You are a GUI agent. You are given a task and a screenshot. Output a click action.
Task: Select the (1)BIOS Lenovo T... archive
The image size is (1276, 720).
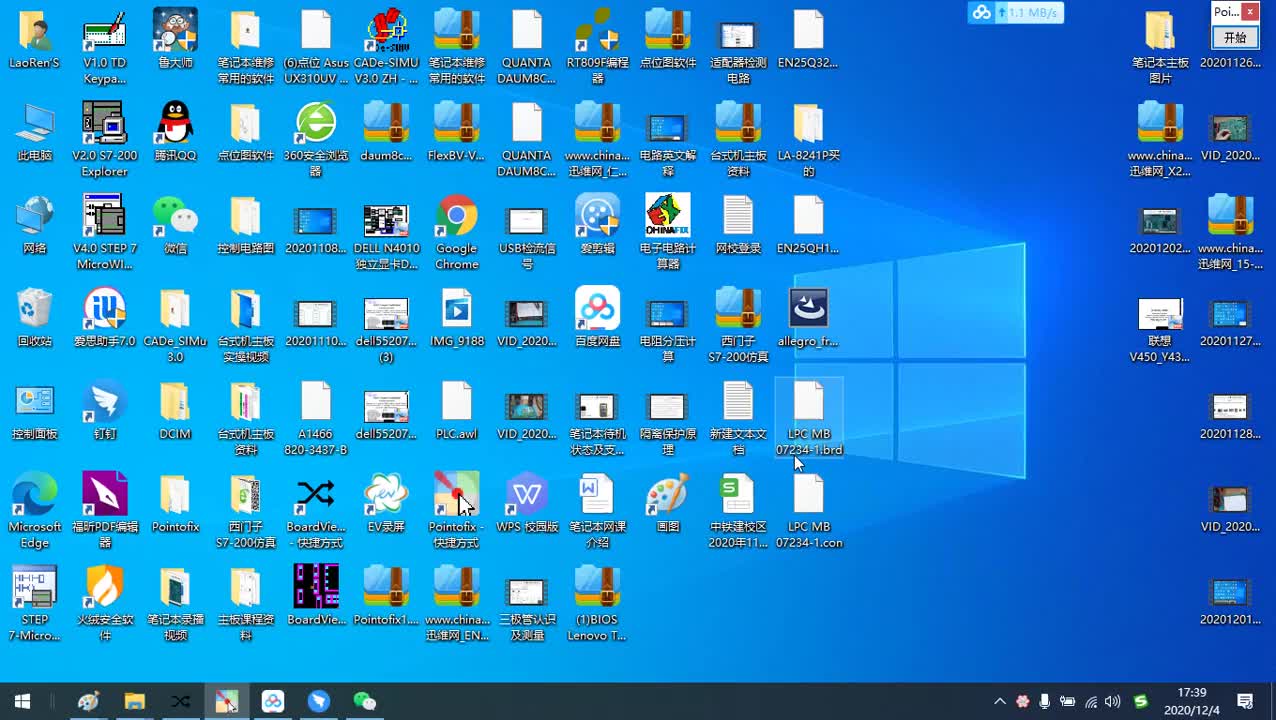pos(598,605)
